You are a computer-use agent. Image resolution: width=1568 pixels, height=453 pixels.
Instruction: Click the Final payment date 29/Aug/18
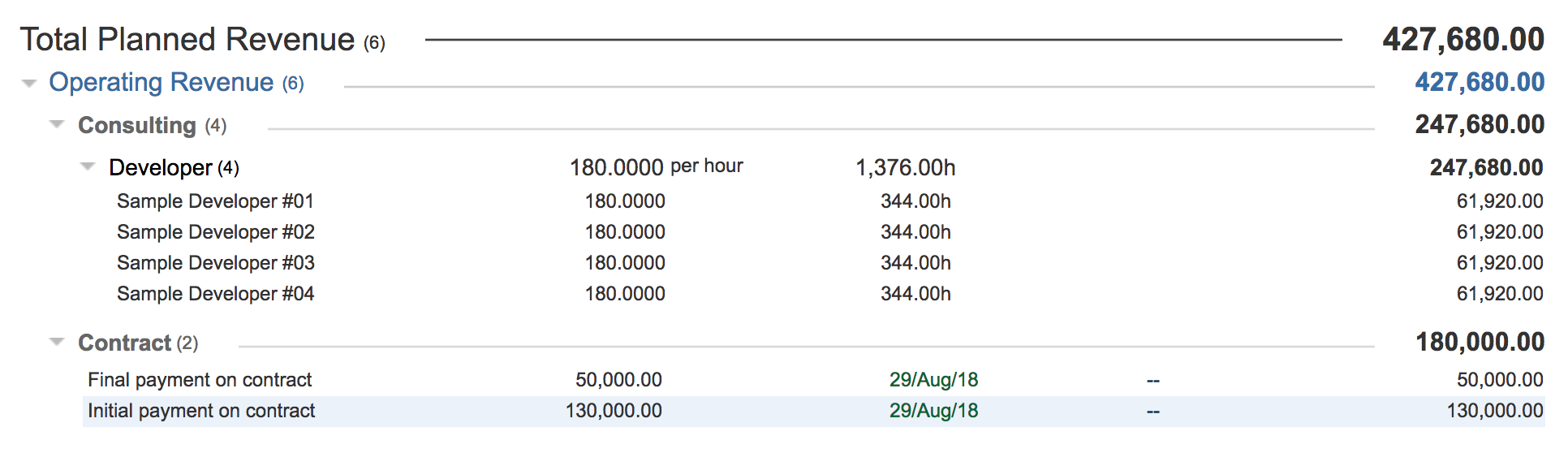933,380
